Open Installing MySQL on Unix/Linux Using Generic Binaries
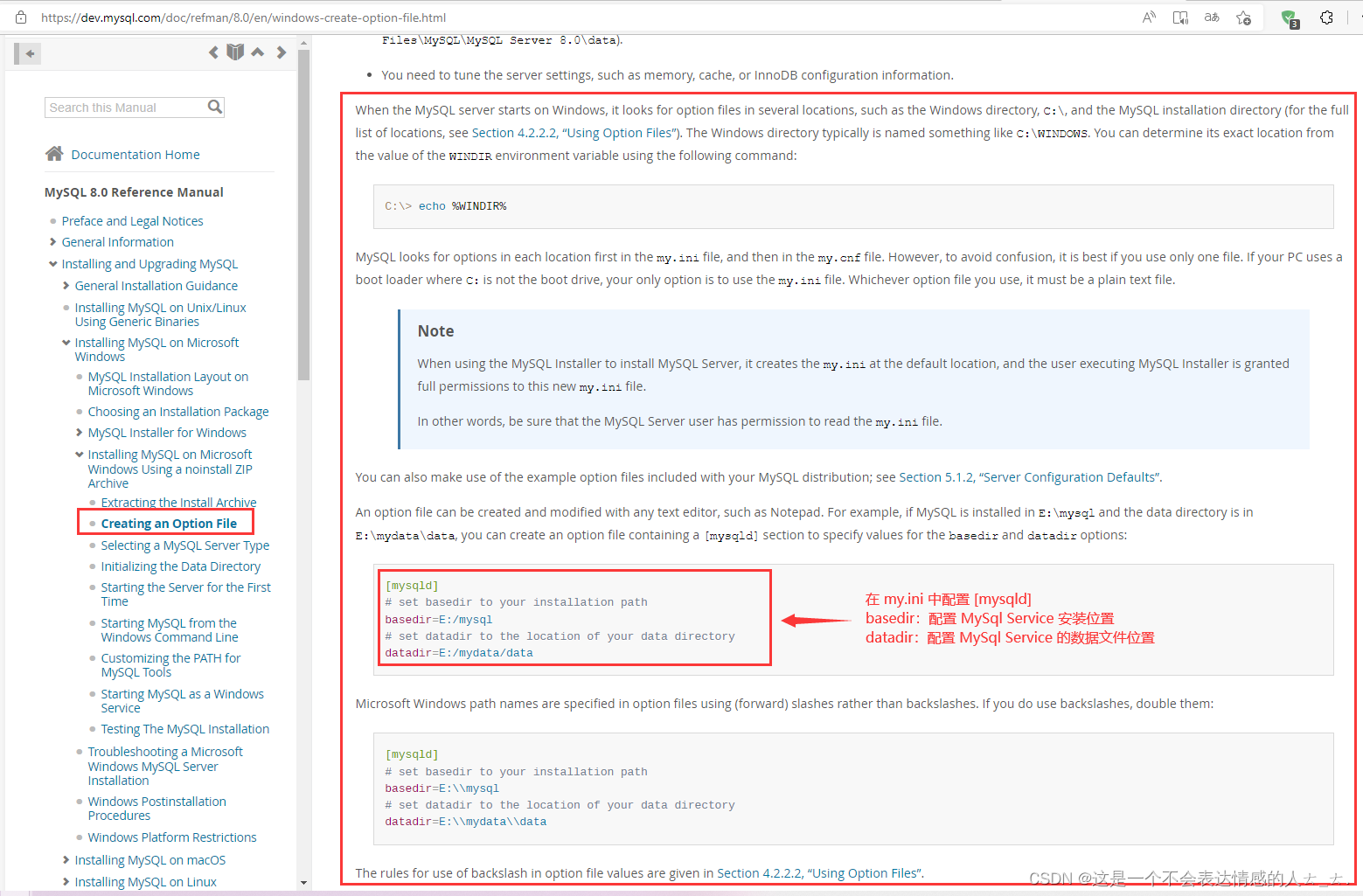 (x=160, y=315)
